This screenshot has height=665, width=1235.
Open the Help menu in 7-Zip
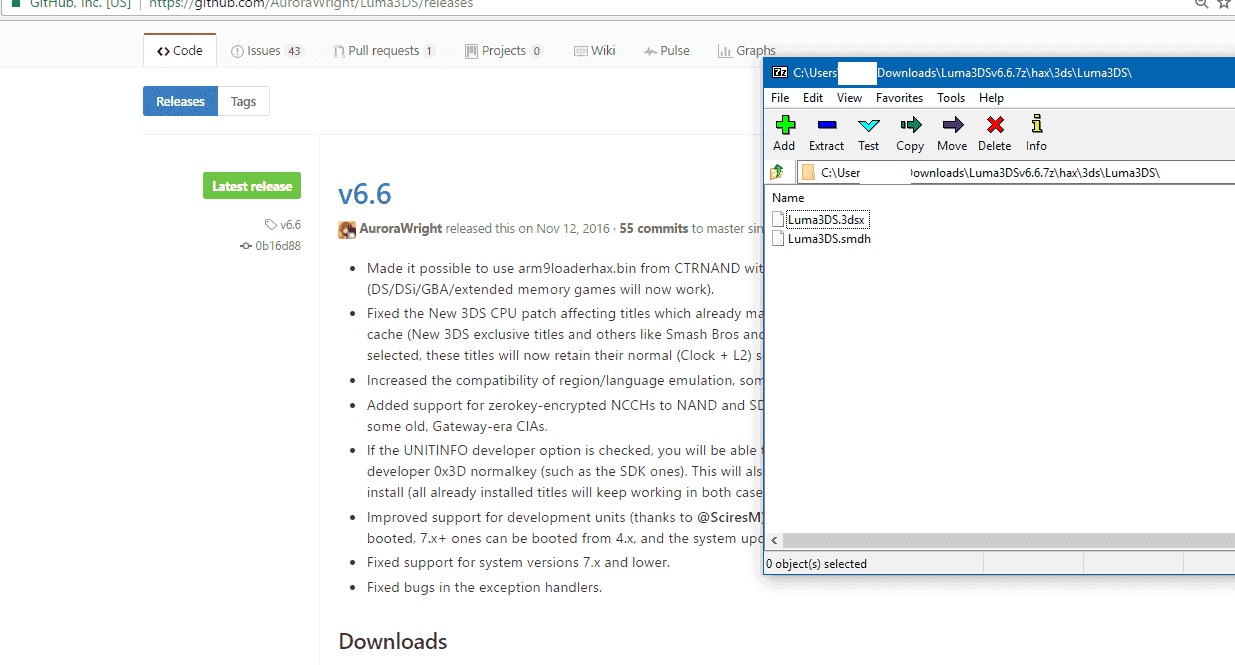tap(991, 98)
